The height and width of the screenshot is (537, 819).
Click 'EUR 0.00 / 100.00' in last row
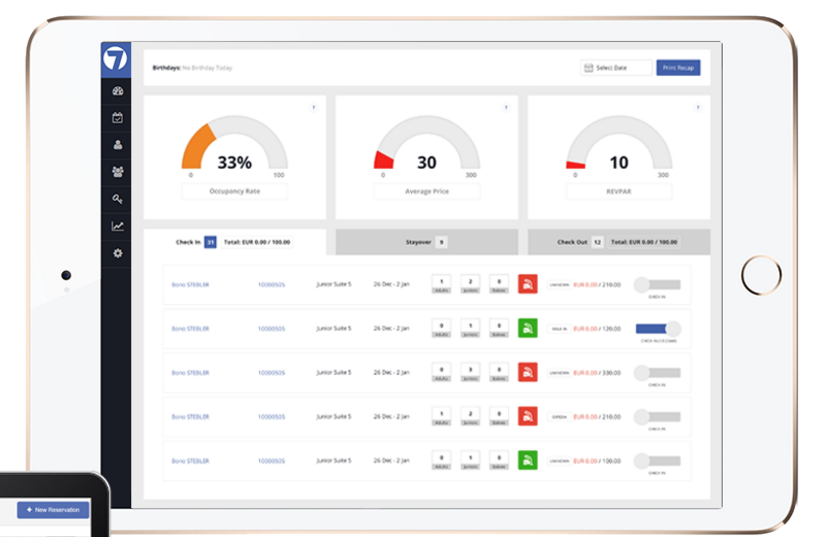pyautogui.click(x=597, y=461)
